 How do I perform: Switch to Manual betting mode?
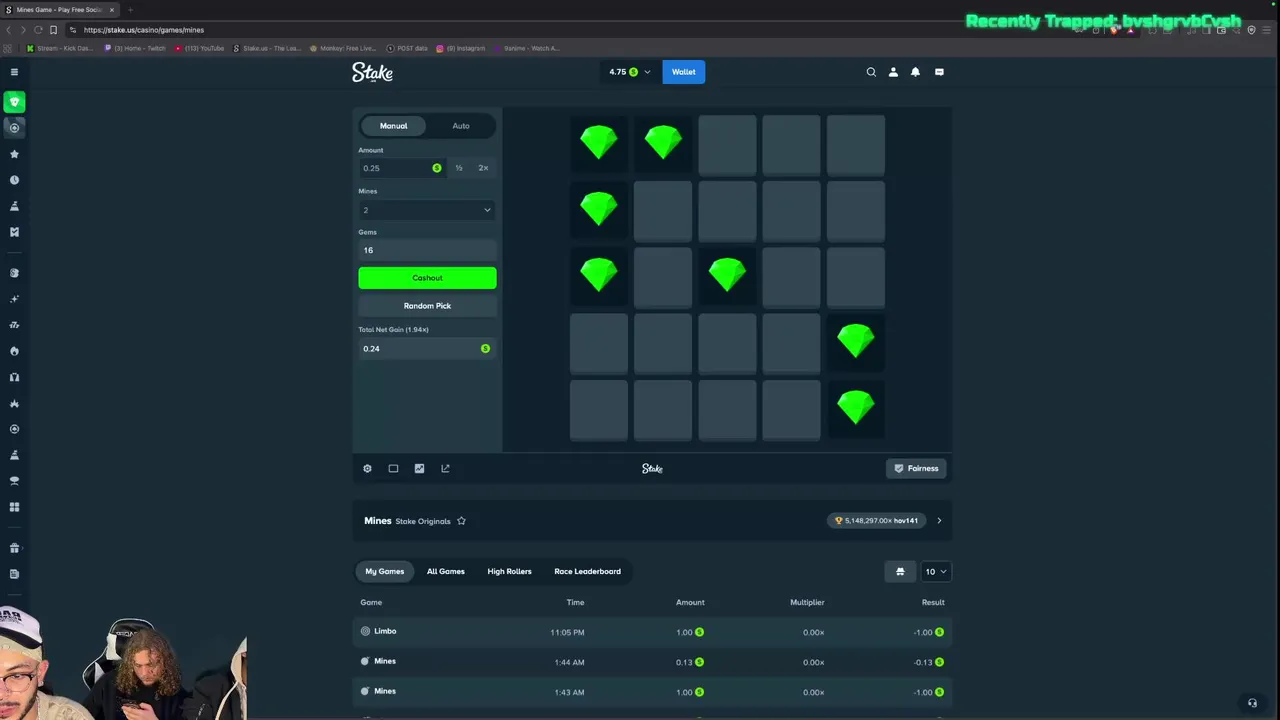point(393,126)
